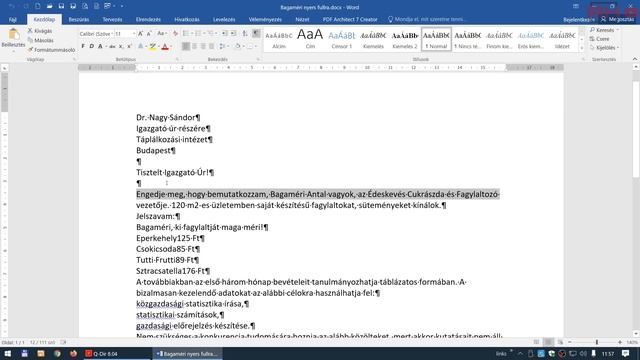Switch to Elrendezés tab
640x360 pixels.
coord(148,20)
